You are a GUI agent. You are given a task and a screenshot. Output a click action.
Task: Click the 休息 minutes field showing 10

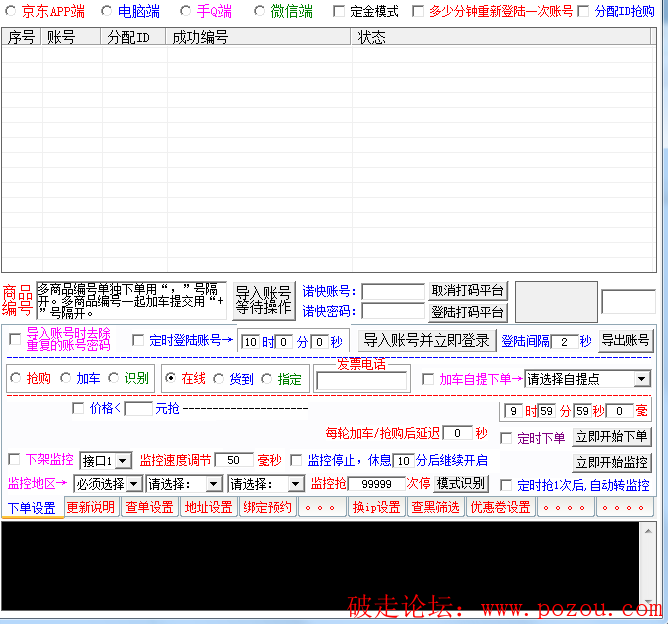[403, 461]
